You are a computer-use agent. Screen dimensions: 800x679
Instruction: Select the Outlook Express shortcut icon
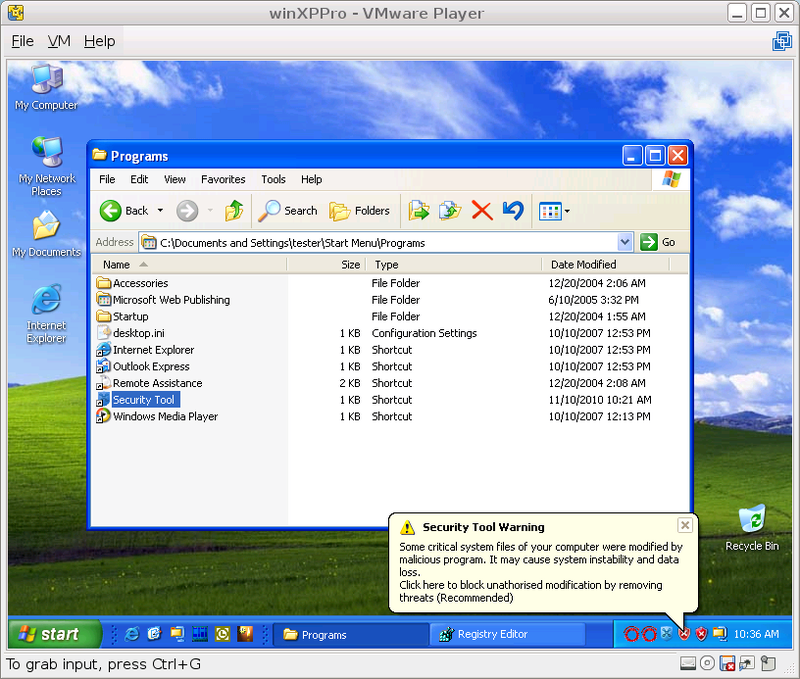[x=104, y=366]
